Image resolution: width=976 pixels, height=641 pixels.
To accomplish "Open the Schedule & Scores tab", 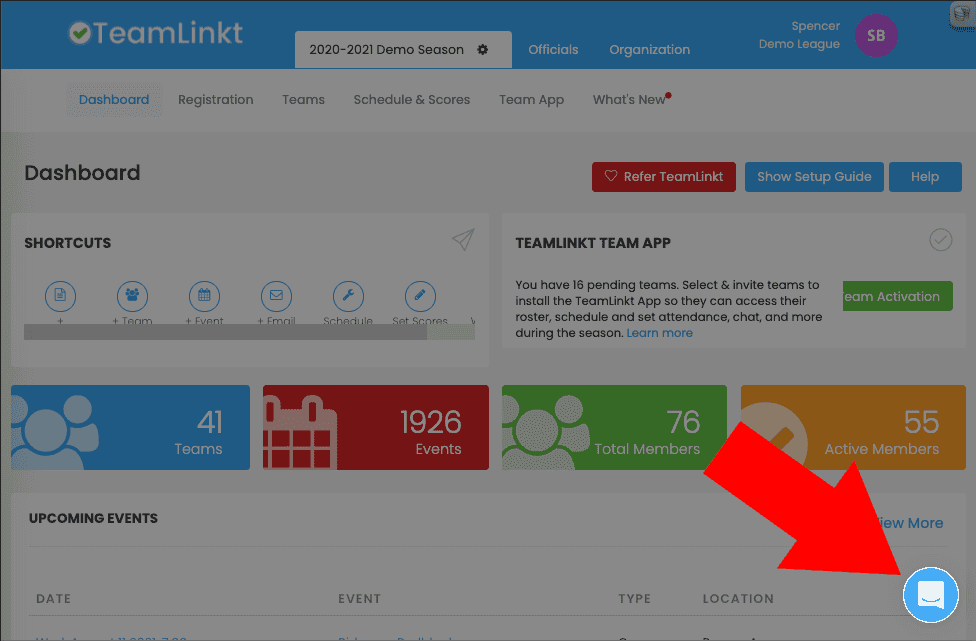I will tap(411, 99).
